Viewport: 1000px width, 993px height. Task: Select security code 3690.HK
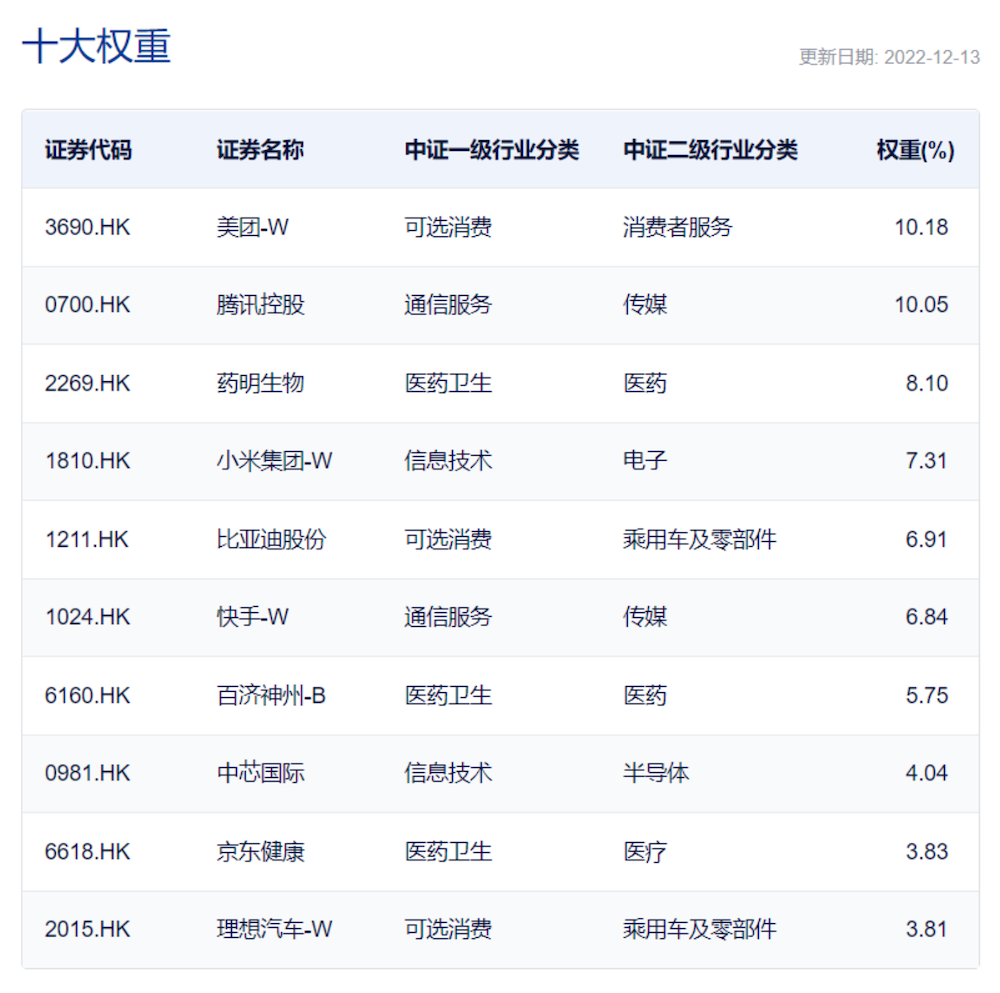click(x=87, y=227)
